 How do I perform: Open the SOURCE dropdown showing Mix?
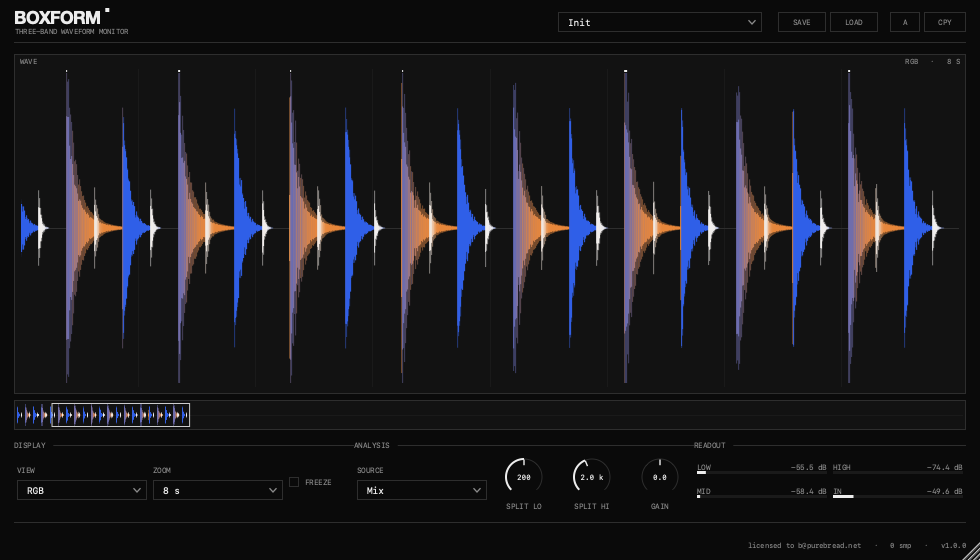[422, 490]
